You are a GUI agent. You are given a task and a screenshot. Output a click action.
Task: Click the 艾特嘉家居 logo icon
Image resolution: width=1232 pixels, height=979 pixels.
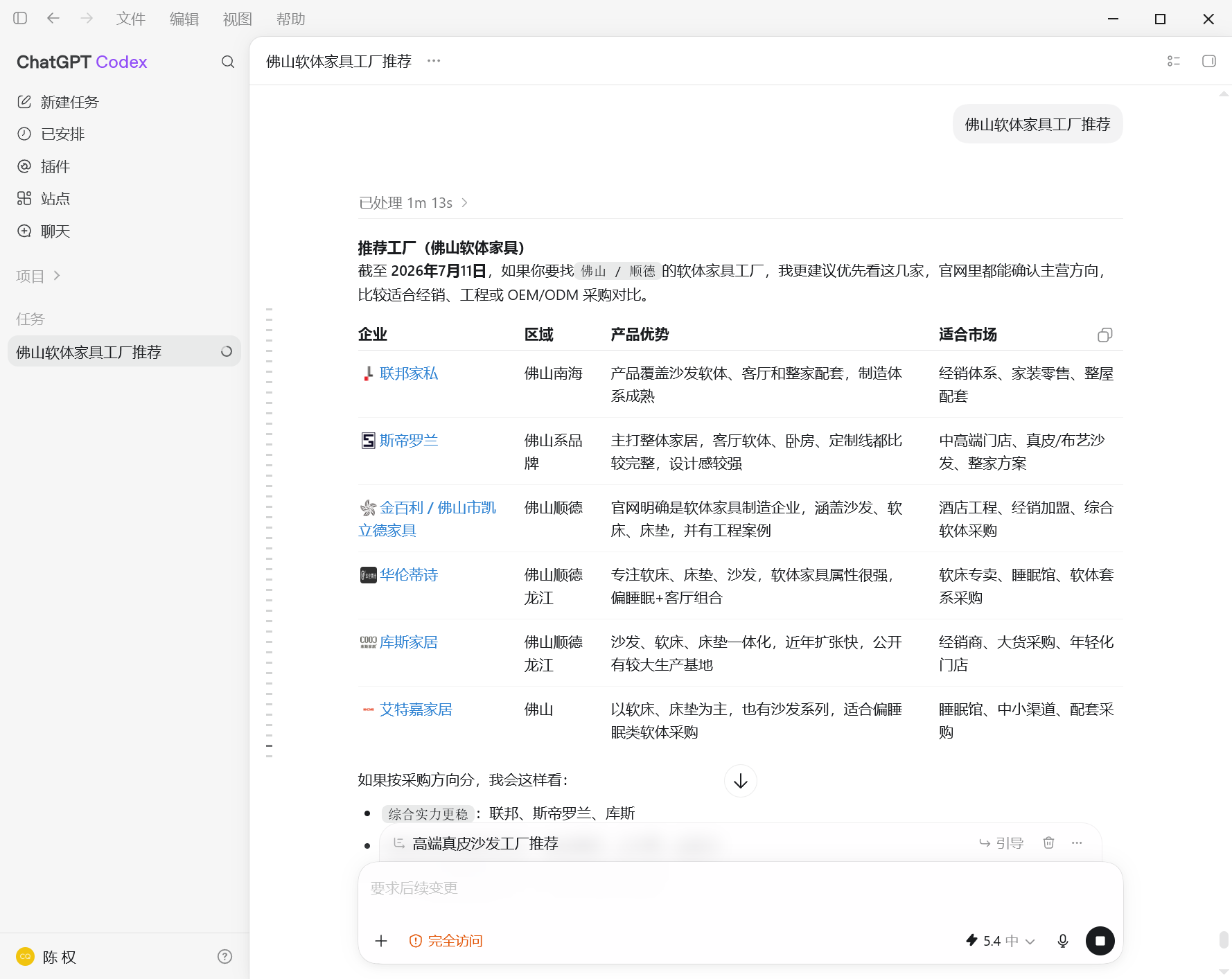click(x=368, y=709)
